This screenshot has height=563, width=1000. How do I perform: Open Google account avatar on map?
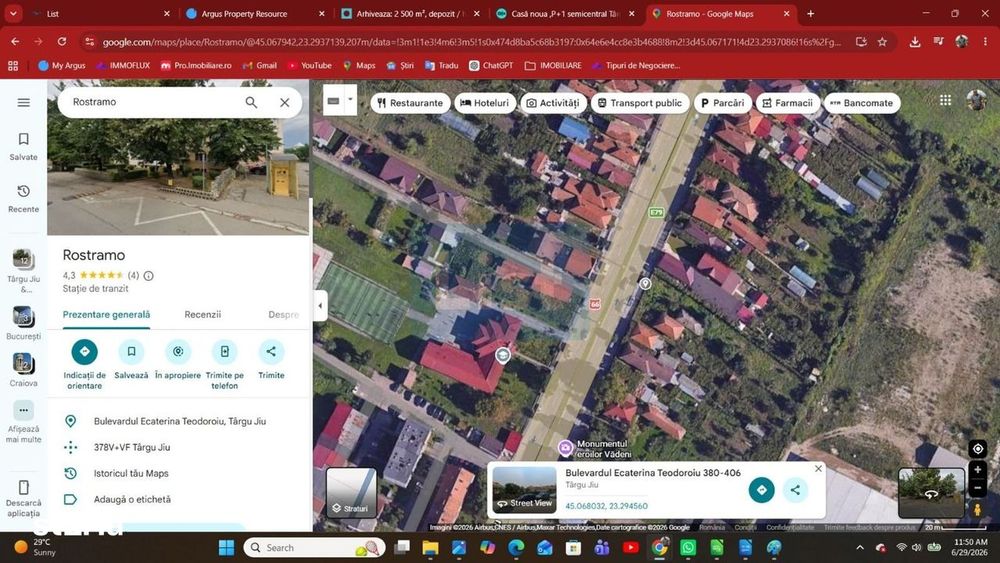coord(976,99)
